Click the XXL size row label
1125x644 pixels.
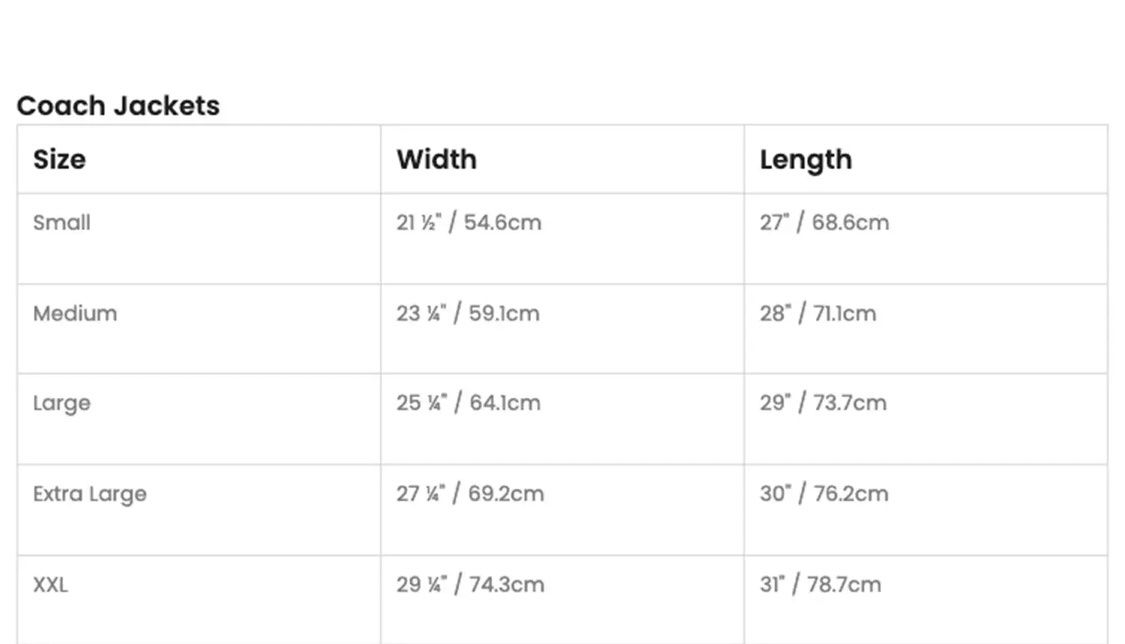(x=50, y=584)
